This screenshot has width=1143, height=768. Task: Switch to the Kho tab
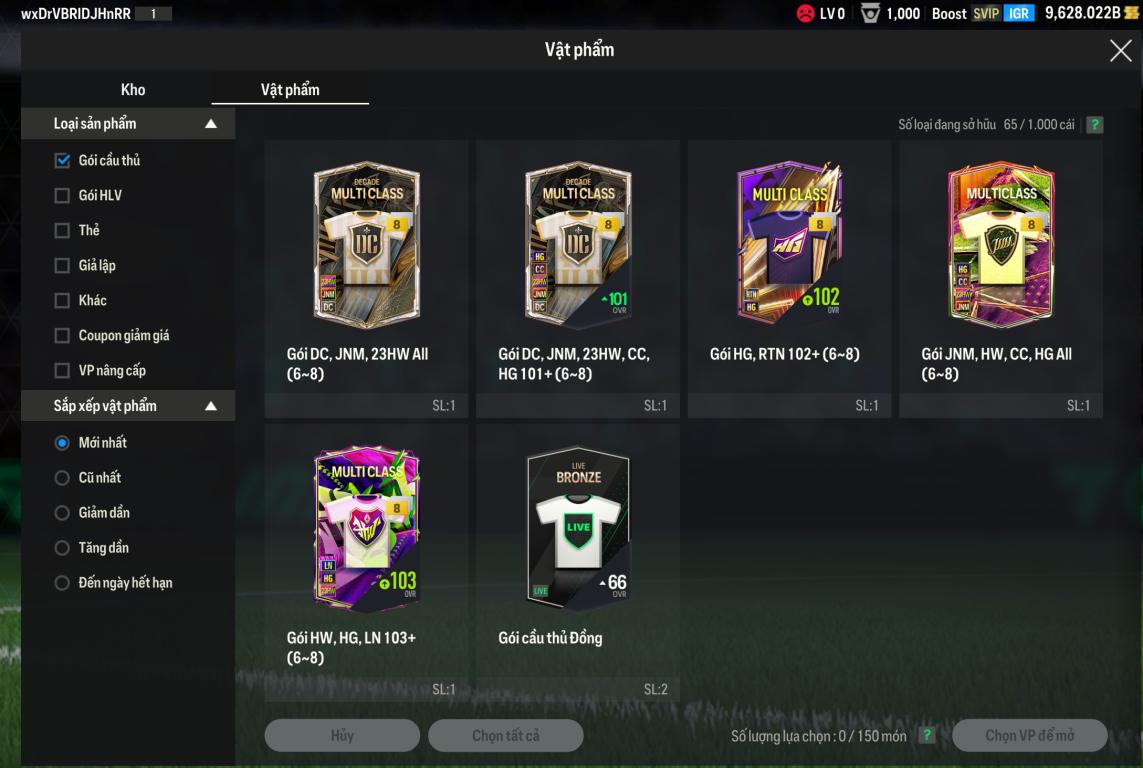[x=133, y=90]
